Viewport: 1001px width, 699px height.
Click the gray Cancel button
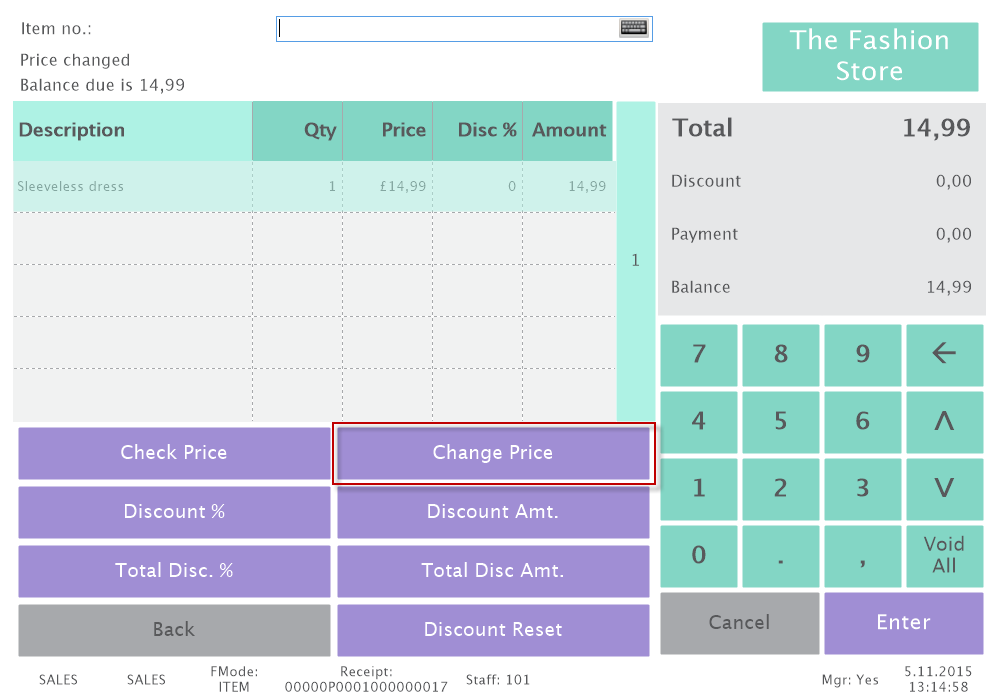(739, 623)
